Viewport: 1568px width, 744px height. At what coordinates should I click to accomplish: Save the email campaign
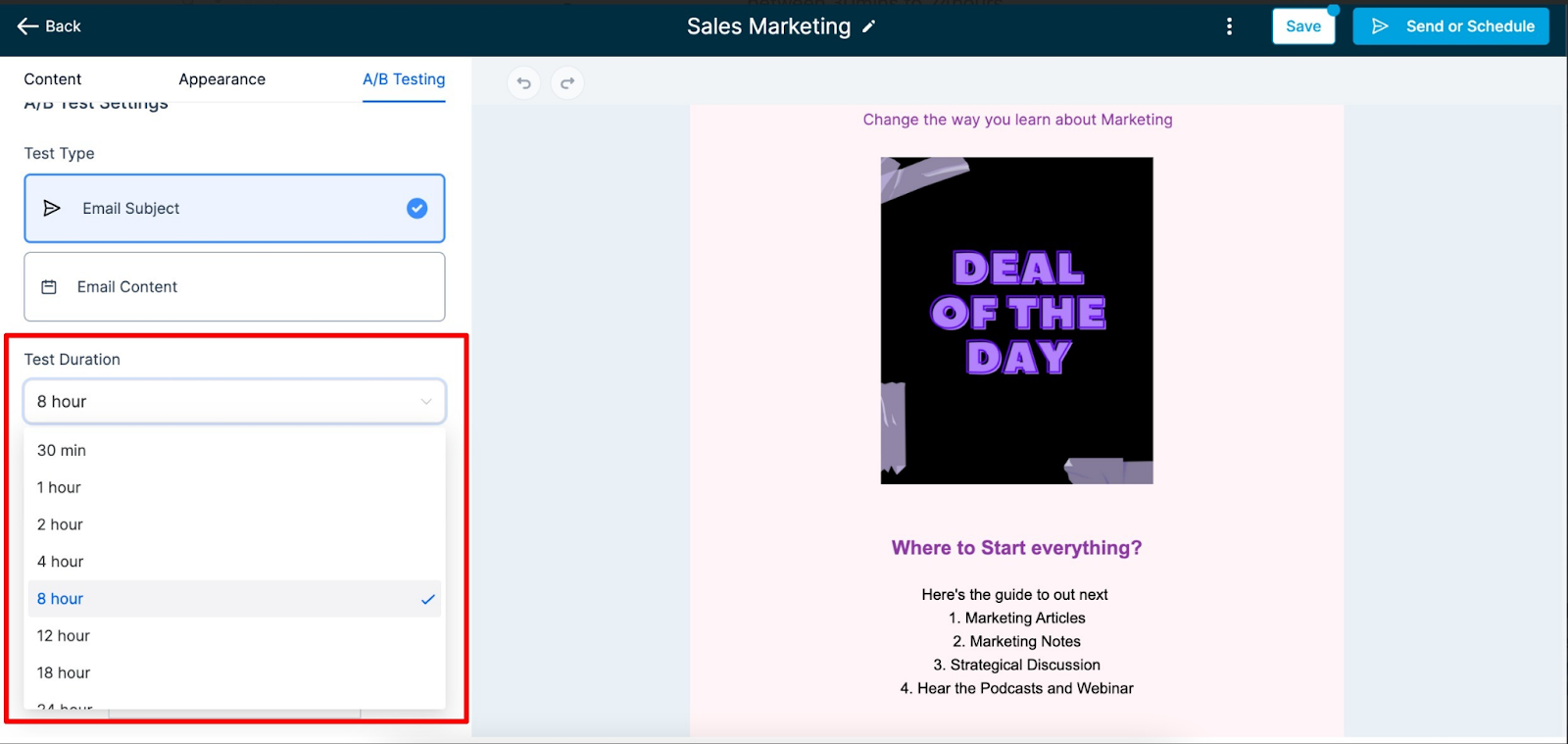pos(1303,26)
